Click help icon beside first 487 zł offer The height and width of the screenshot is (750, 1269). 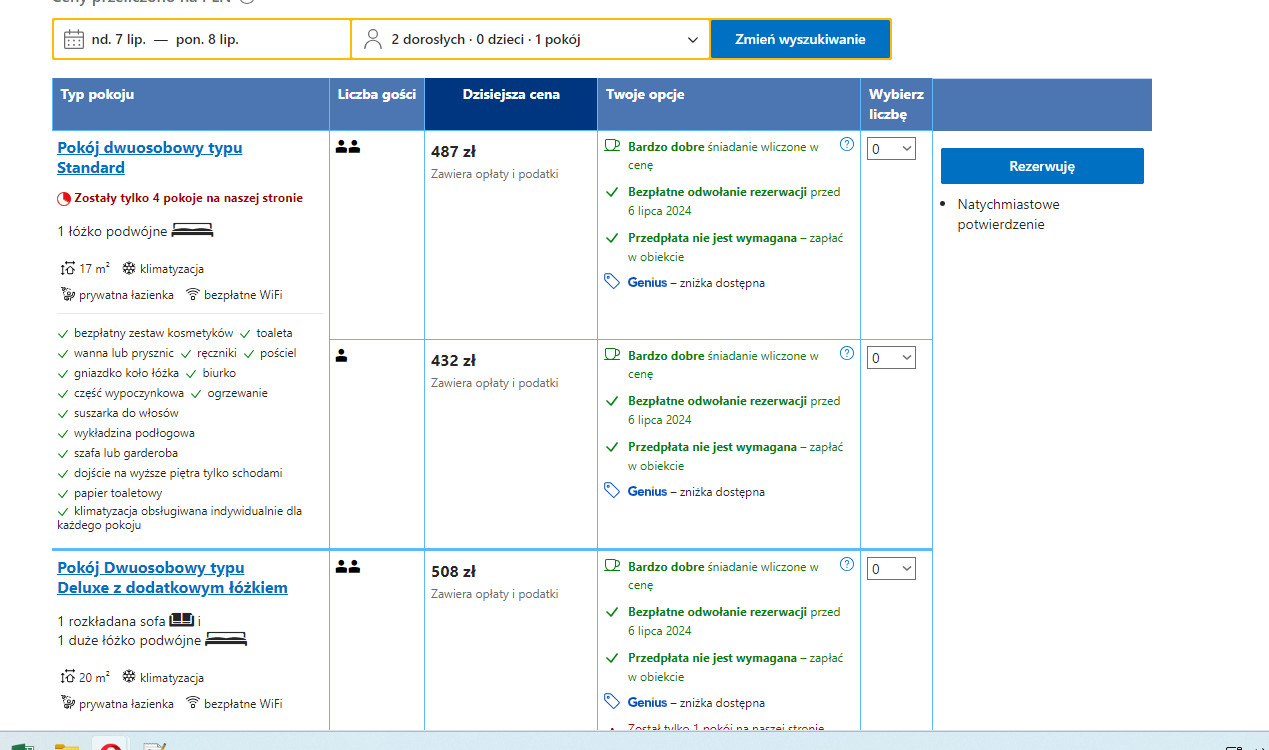pyautogui.click(x=847, y=145)
